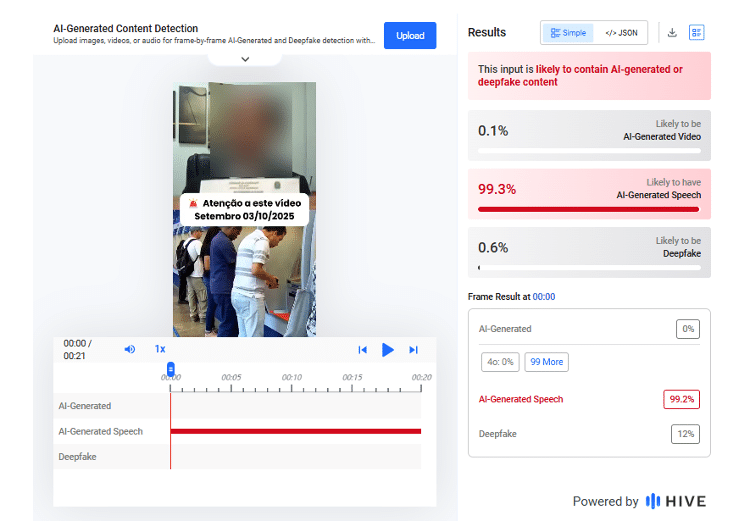The width and height of the screenshot is (750, 521).
Task: Click the download results icon
Action: [672, 33]
